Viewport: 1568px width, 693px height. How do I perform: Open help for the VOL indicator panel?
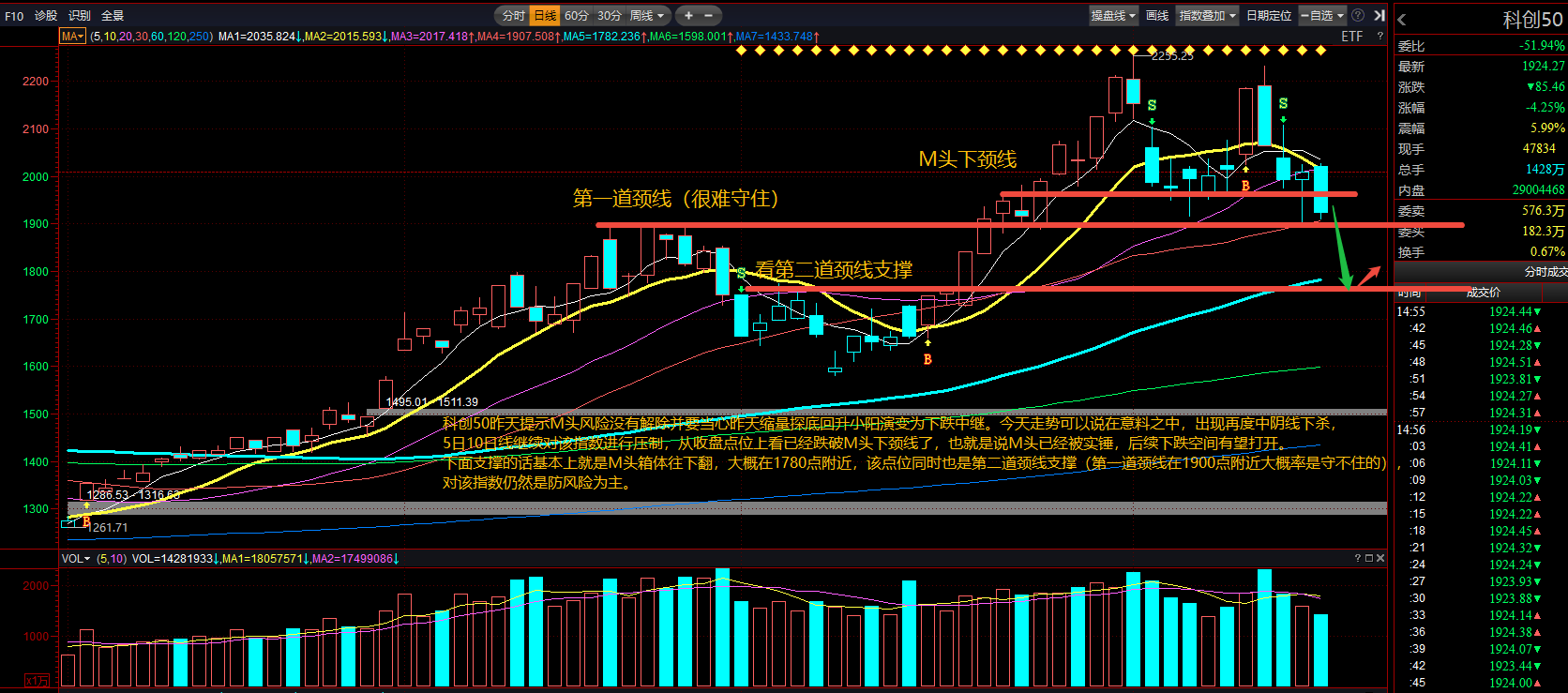coord(1357,558)
